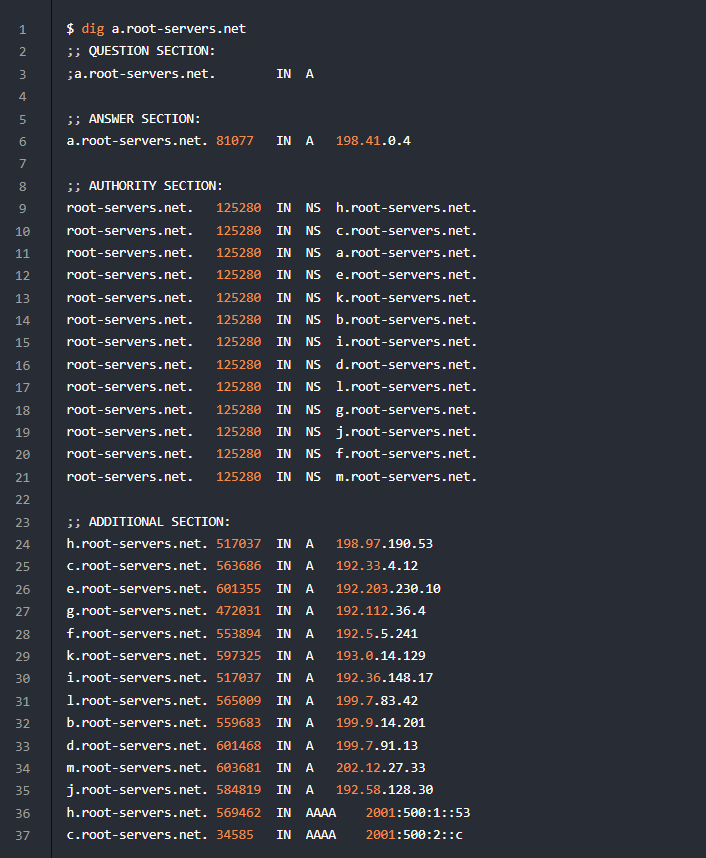
Task: Click IPv6 address 2001:500:1::53
Action: coord(418,813)
